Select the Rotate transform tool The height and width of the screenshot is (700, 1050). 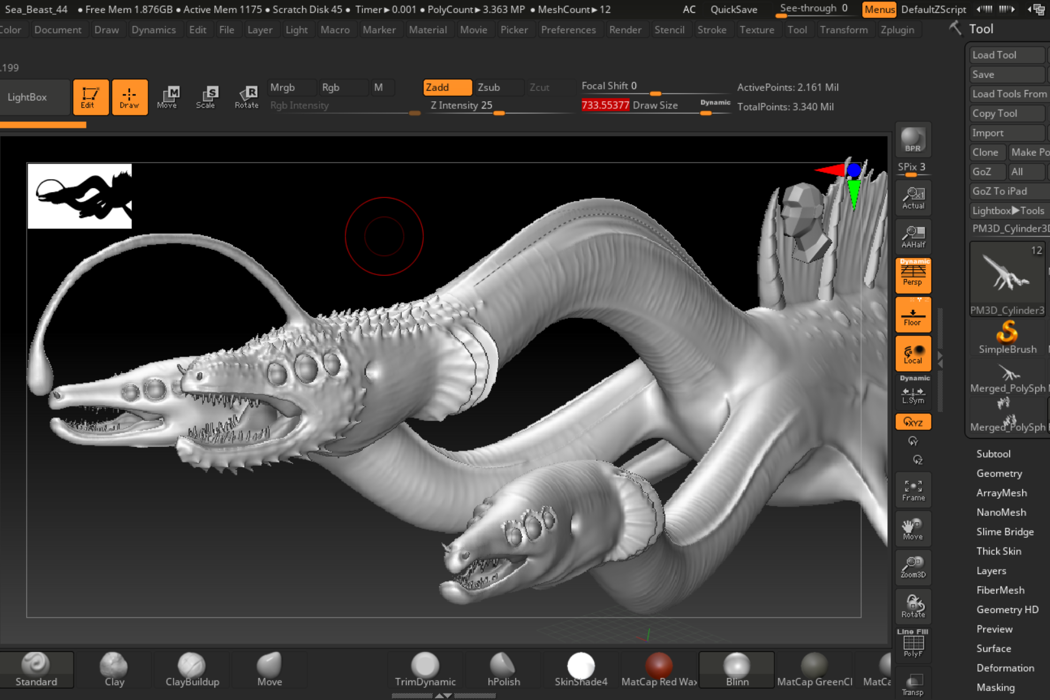246,97
